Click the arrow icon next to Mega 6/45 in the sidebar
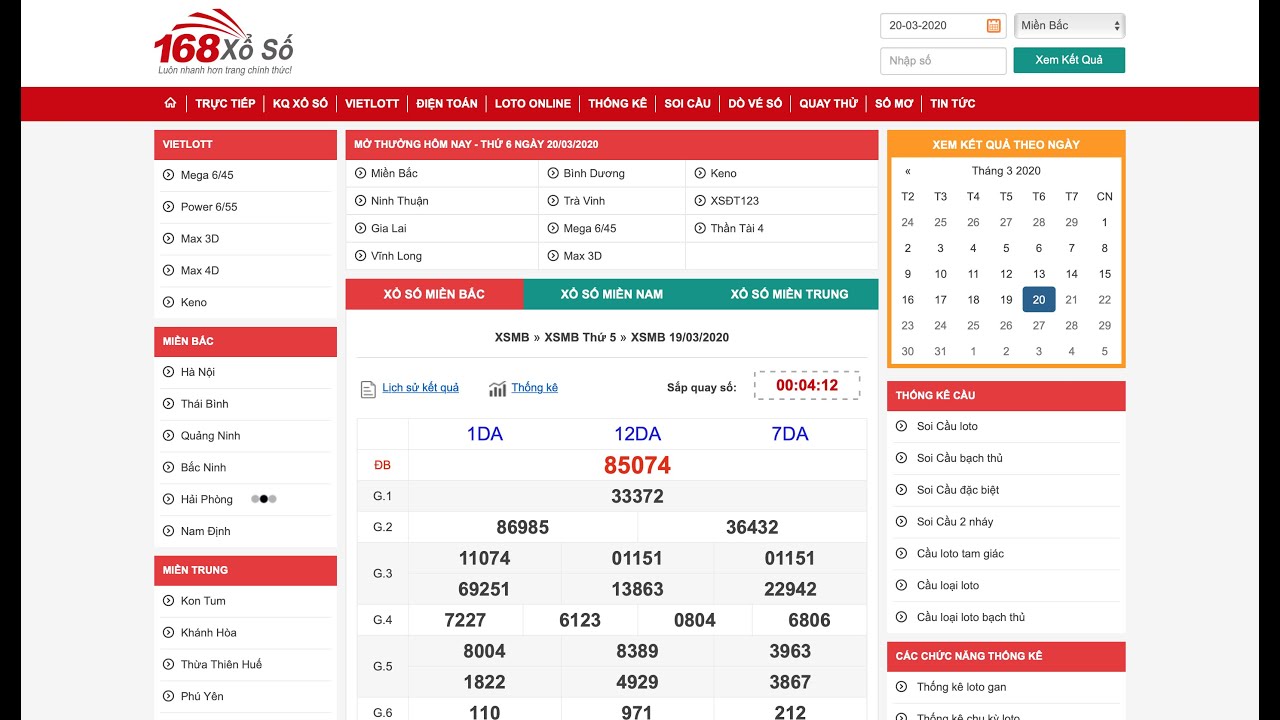 point(168,175)
